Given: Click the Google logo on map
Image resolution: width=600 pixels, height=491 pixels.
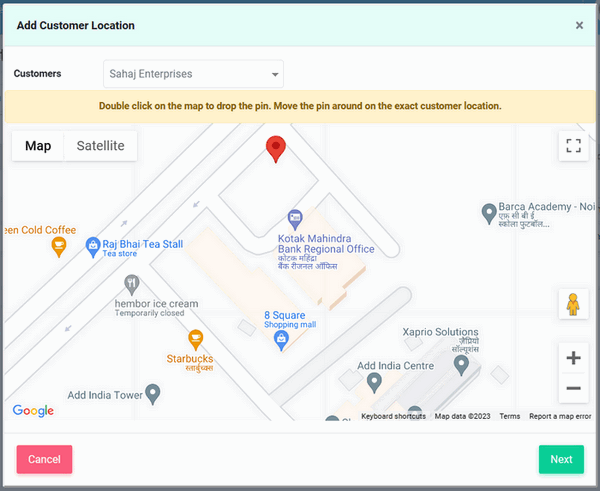Looking at the screenshot, I should [x=33, y=410].
